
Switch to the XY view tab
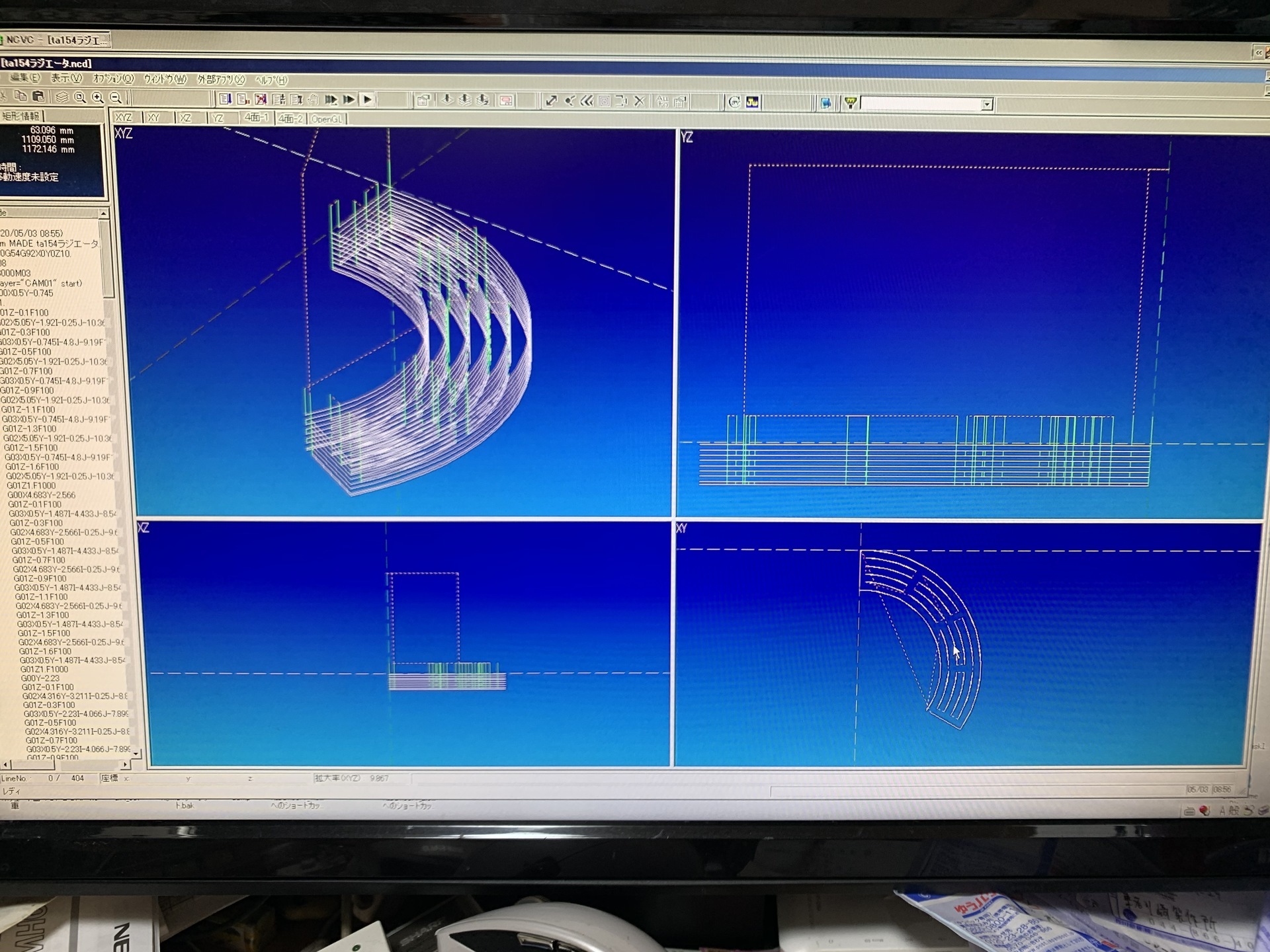coord(154,118)
